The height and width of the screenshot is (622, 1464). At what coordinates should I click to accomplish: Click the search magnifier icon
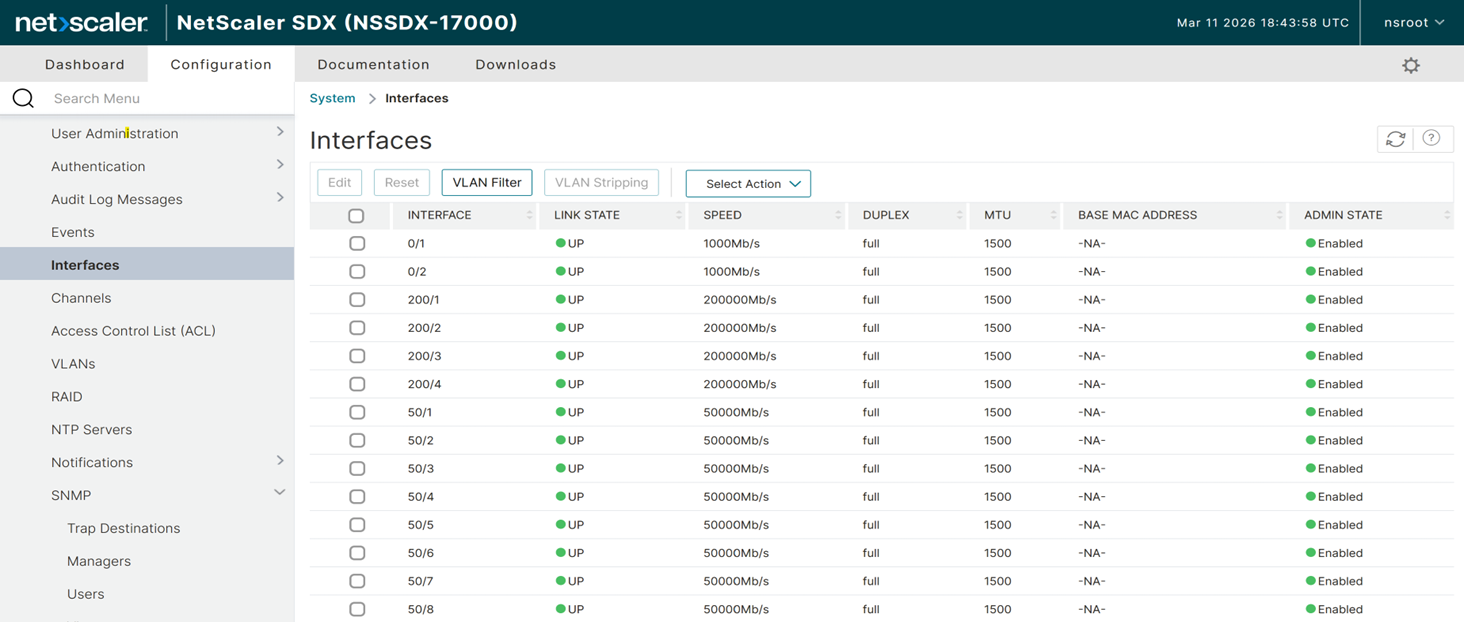24,98
